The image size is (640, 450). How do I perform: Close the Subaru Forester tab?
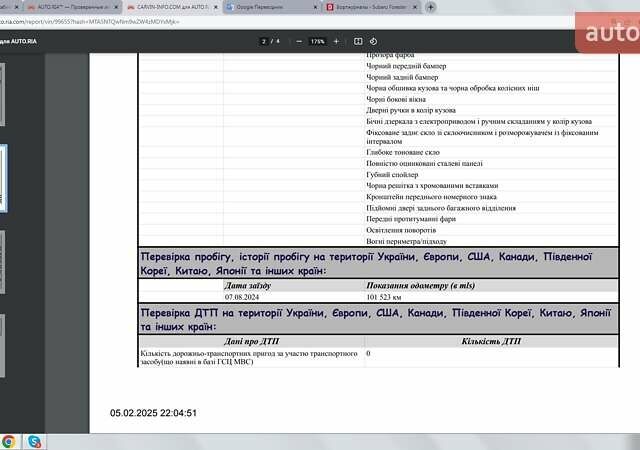tap(417, 7)
